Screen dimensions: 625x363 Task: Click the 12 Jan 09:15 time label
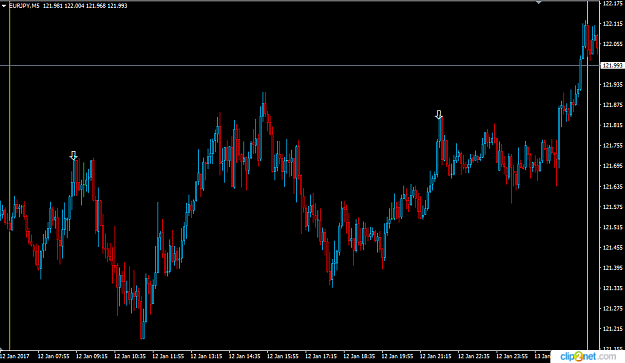pyautogui.click(x=92, y=356)
